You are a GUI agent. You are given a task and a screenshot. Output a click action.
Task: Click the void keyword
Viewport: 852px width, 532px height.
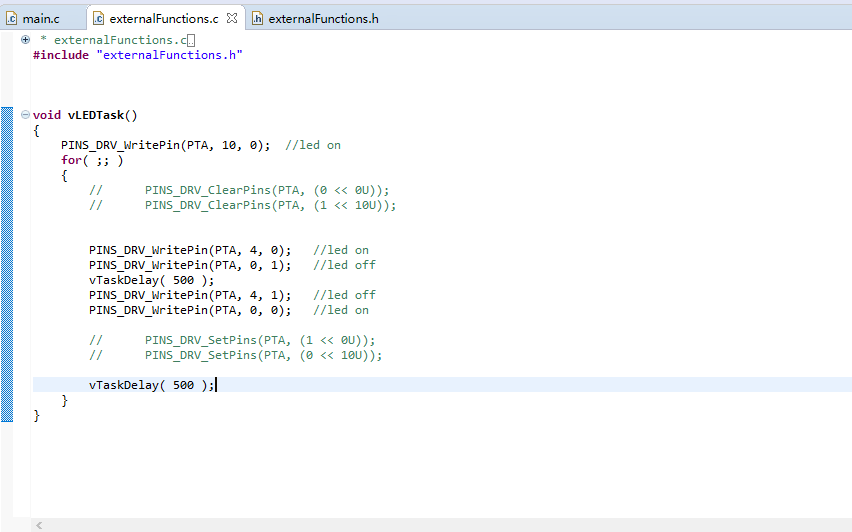[47, 115]
